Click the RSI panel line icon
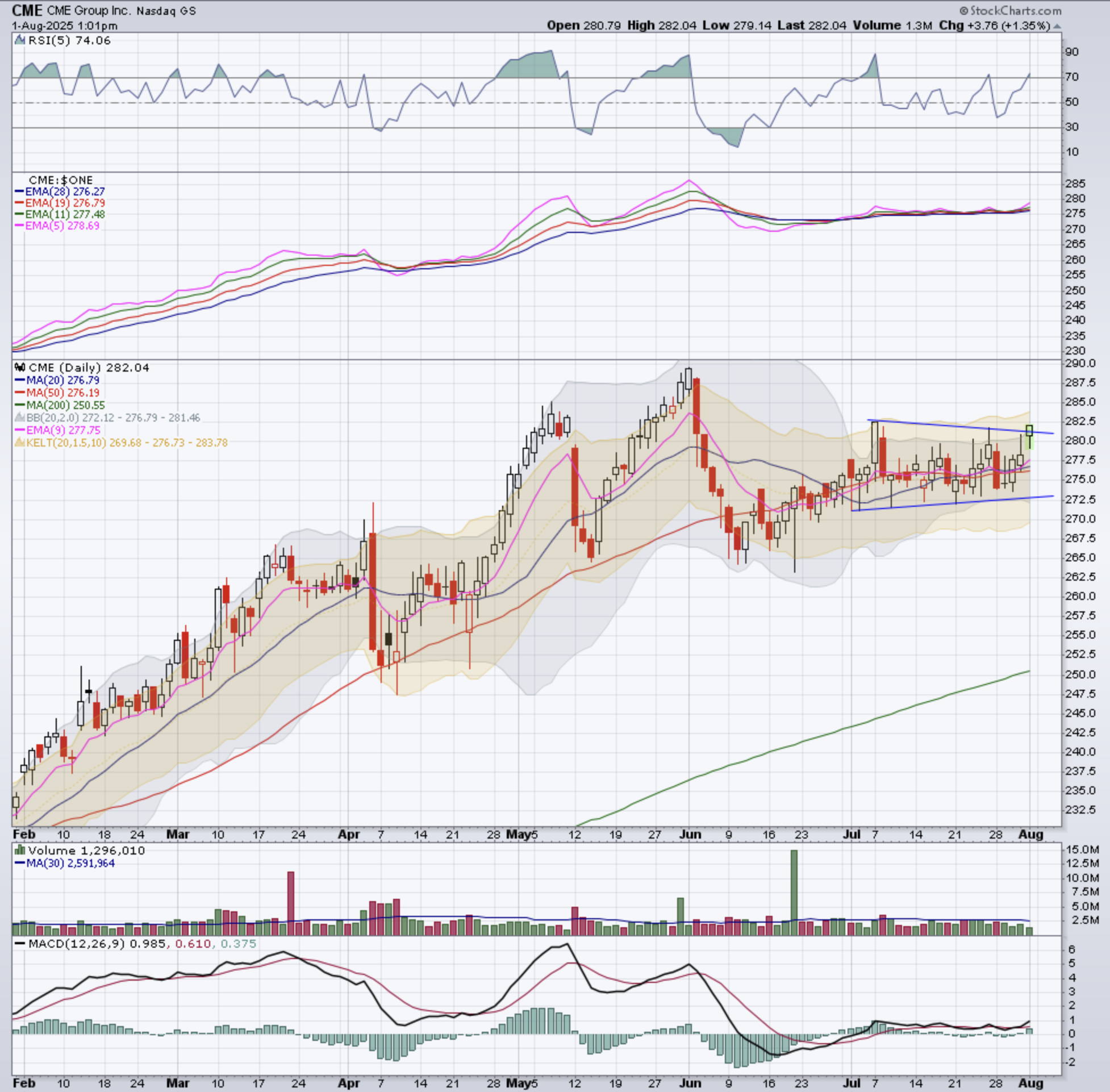Image resolution: width=1110 pixels, height=1092 pixels. point(19,40)
